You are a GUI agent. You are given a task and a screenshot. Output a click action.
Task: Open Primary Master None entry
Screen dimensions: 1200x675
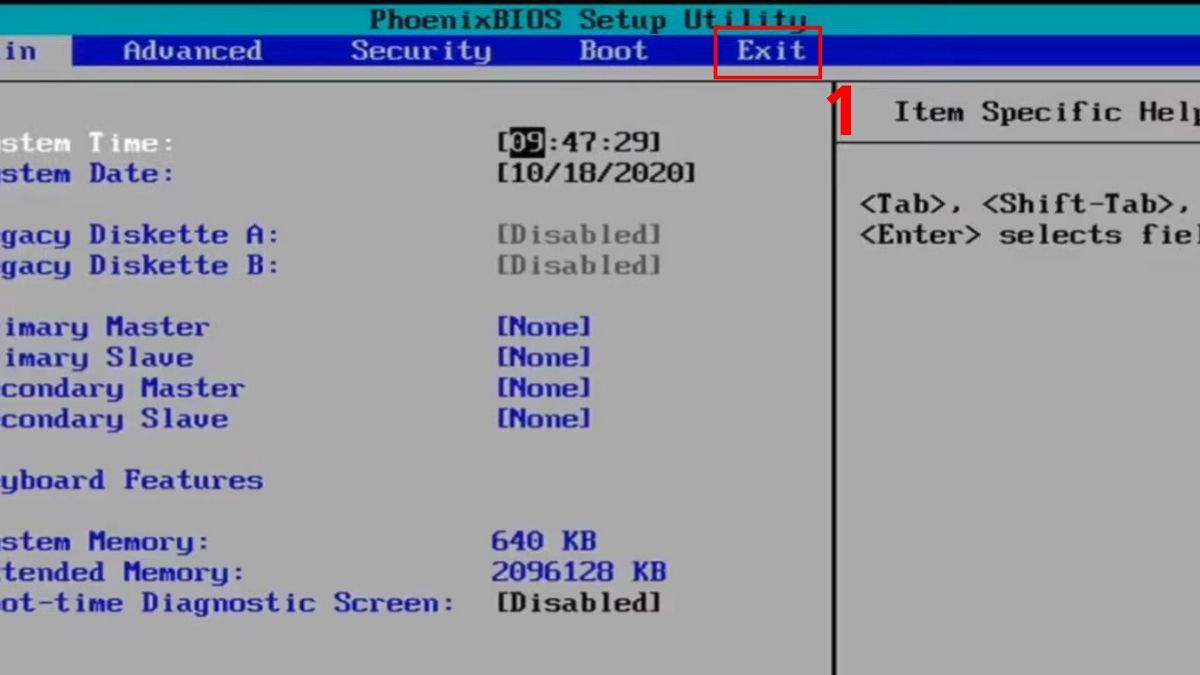pyautogui.click(x=544, y=327)
